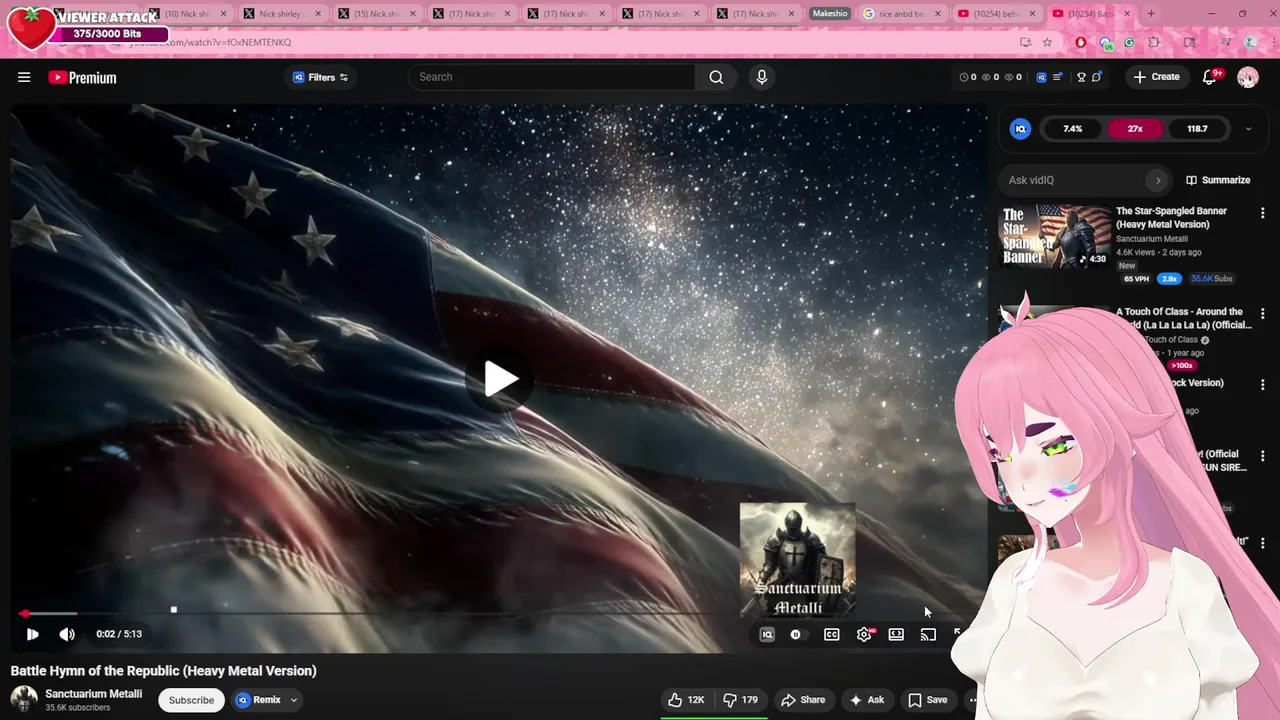Click the 2.8x badge on Star-Spangled Banner
Screen dimensions: 1280x720
[1169, 279]
